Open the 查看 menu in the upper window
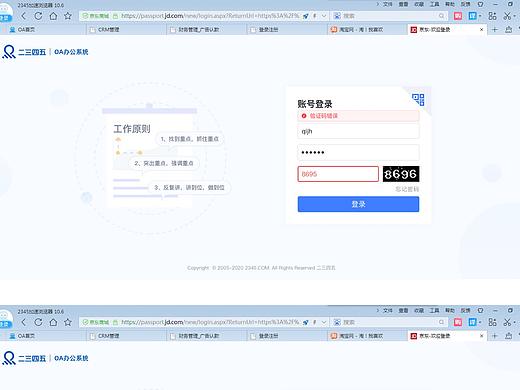This screenshot has height=390, width=520. [x=403, y=4]
